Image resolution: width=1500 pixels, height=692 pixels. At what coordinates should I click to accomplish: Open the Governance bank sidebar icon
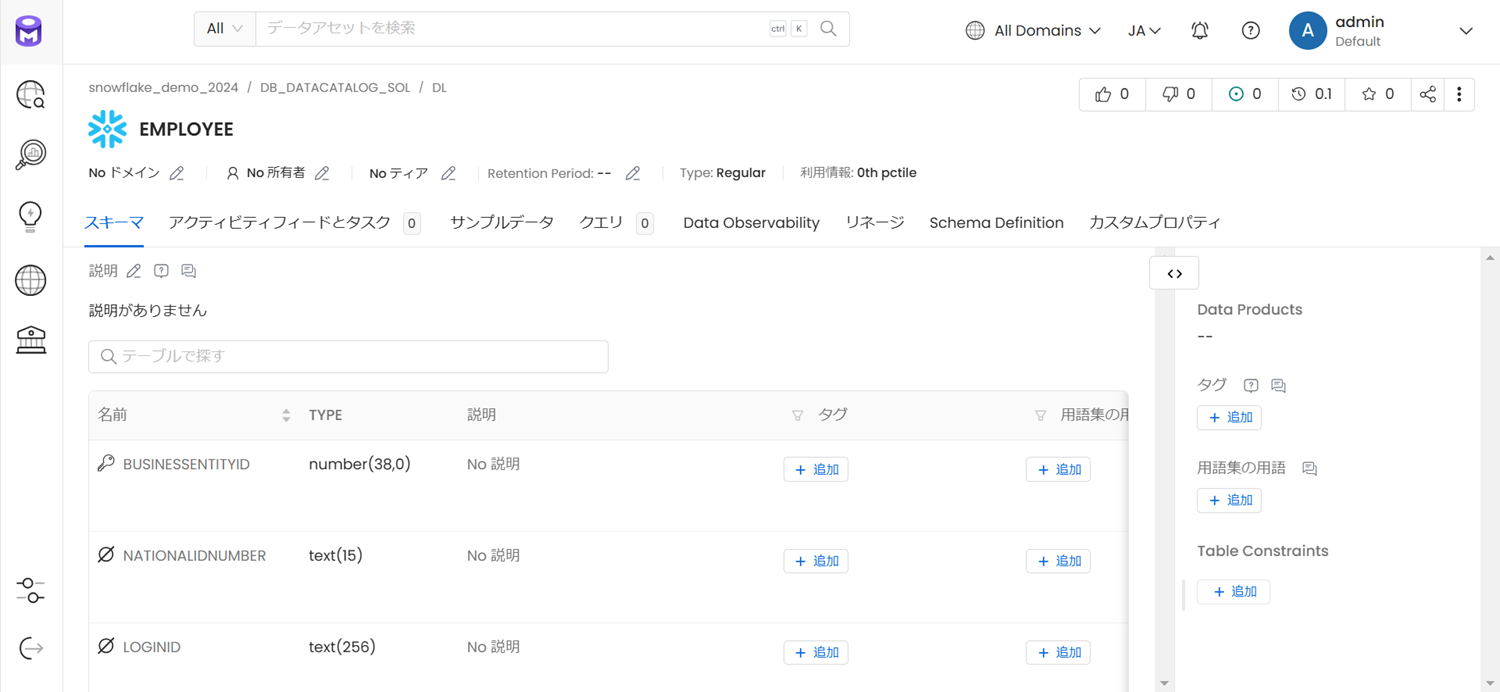point(31,340)
